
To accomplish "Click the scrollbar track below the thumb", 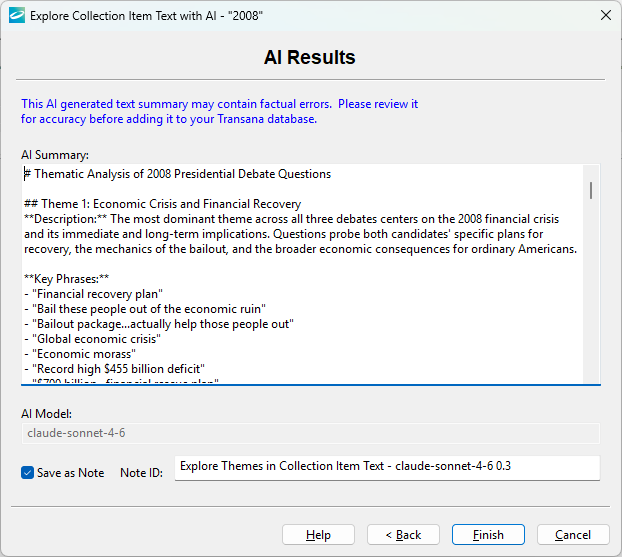I will tap(591, 300).
